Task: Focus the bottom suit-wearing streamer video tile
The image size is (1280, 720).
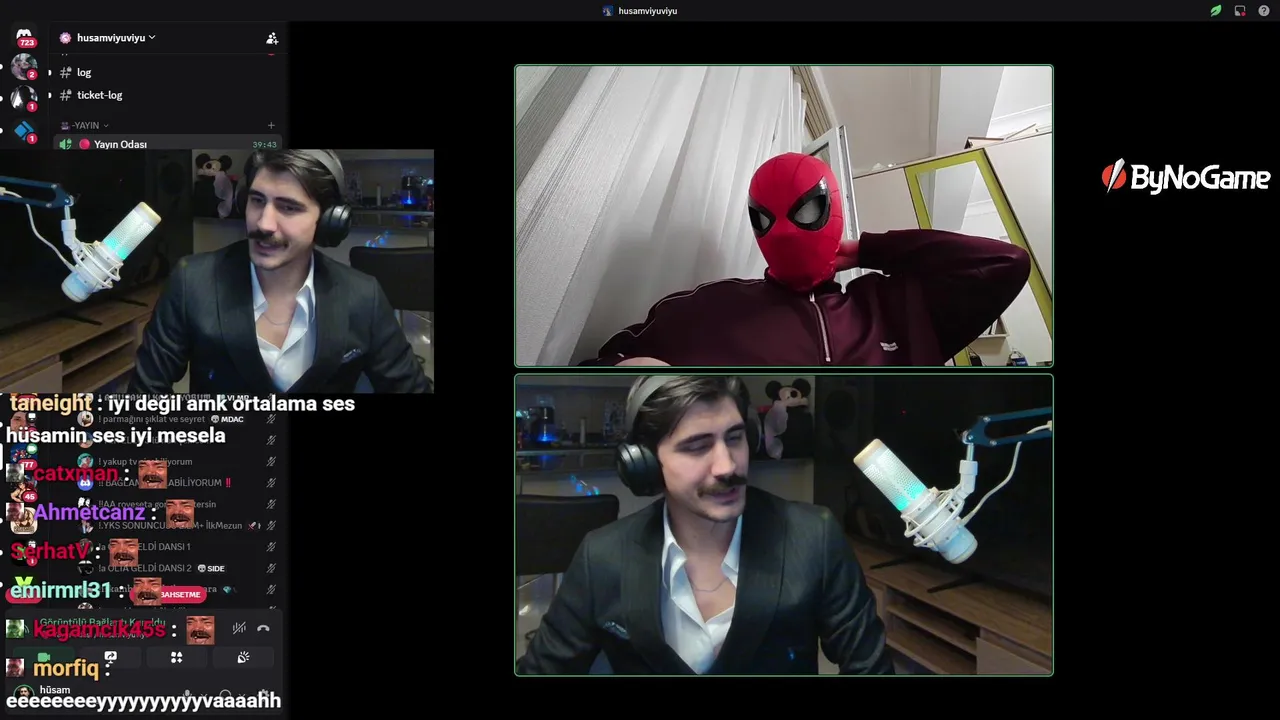Action: (784, 525)
